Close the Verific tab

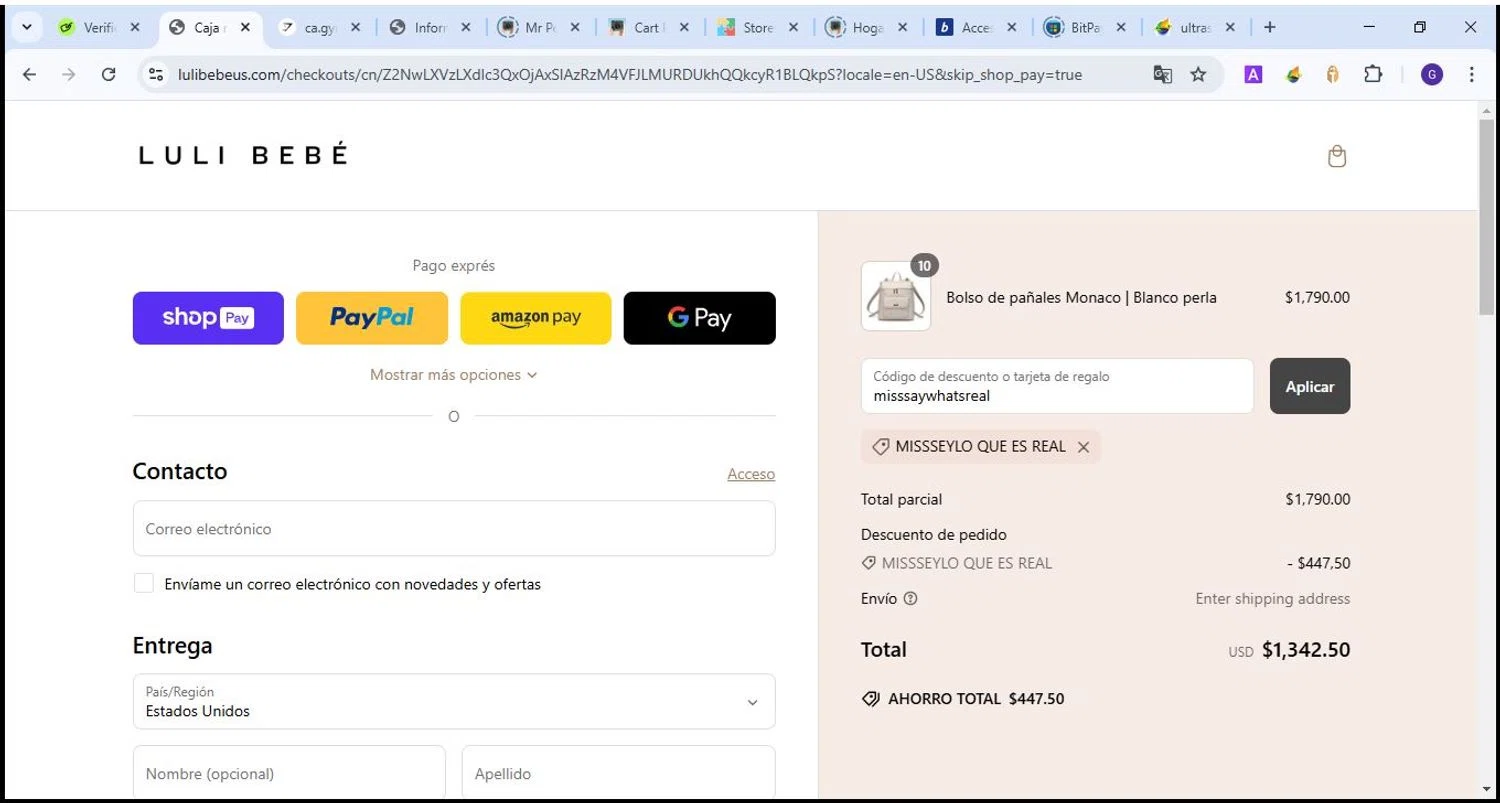(x=135, y=27)
